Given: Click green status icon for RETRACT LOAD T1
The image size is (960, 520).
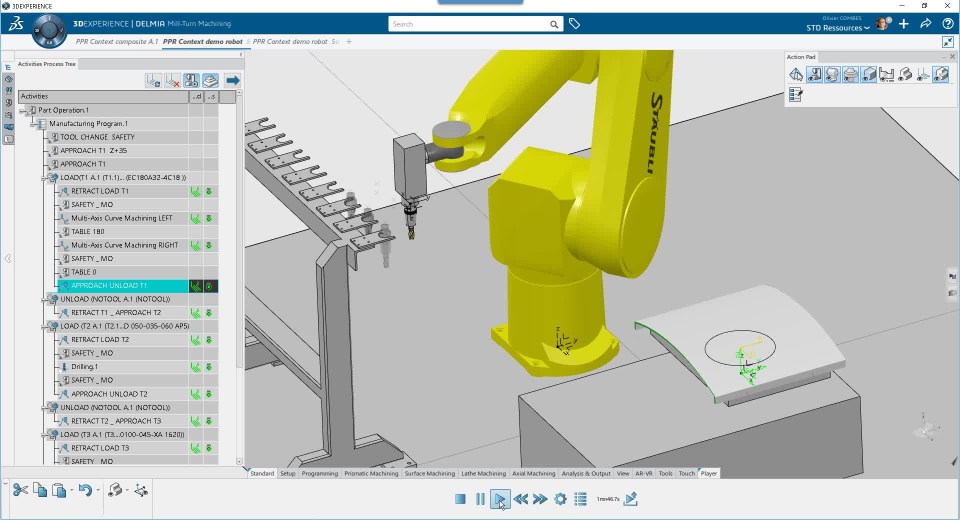Looking at the screenshot, I should [195, 191].
